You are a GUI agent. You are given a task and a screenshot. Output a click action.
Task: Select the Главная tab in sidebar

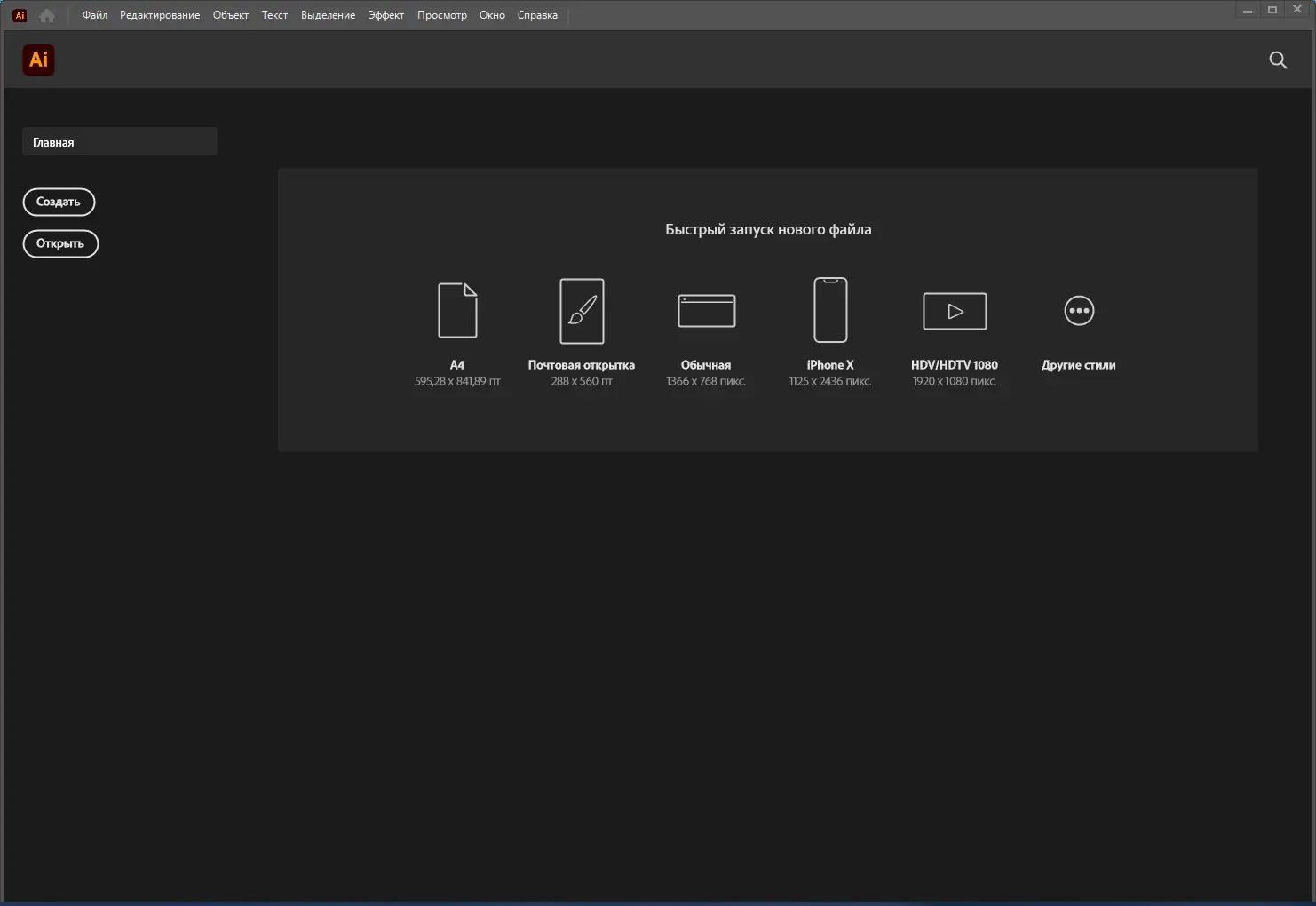pyautogui.click(x=120, y=142)
